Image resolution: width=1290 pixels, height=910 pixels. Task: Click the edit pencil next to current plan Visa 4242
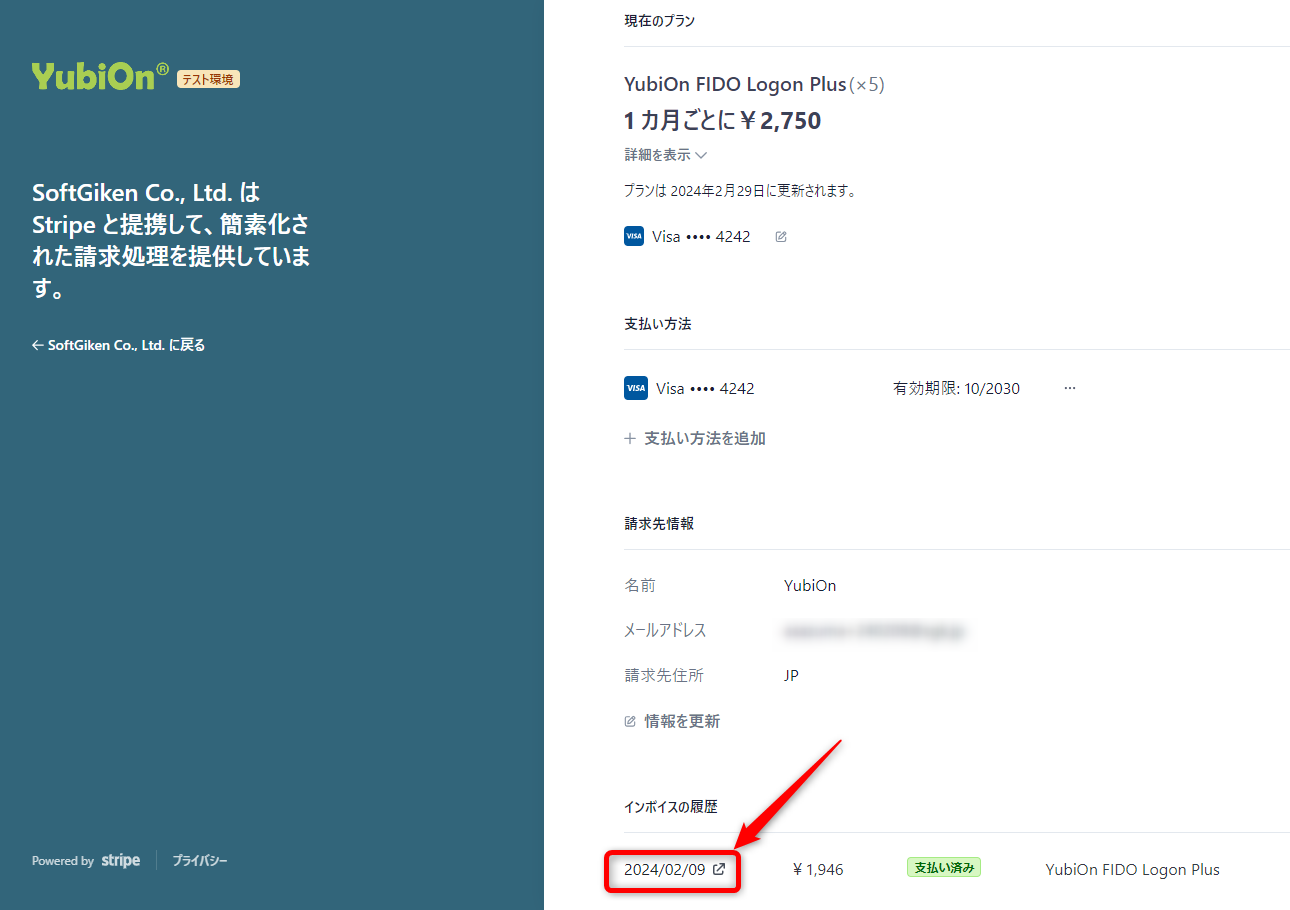[781, 237]
